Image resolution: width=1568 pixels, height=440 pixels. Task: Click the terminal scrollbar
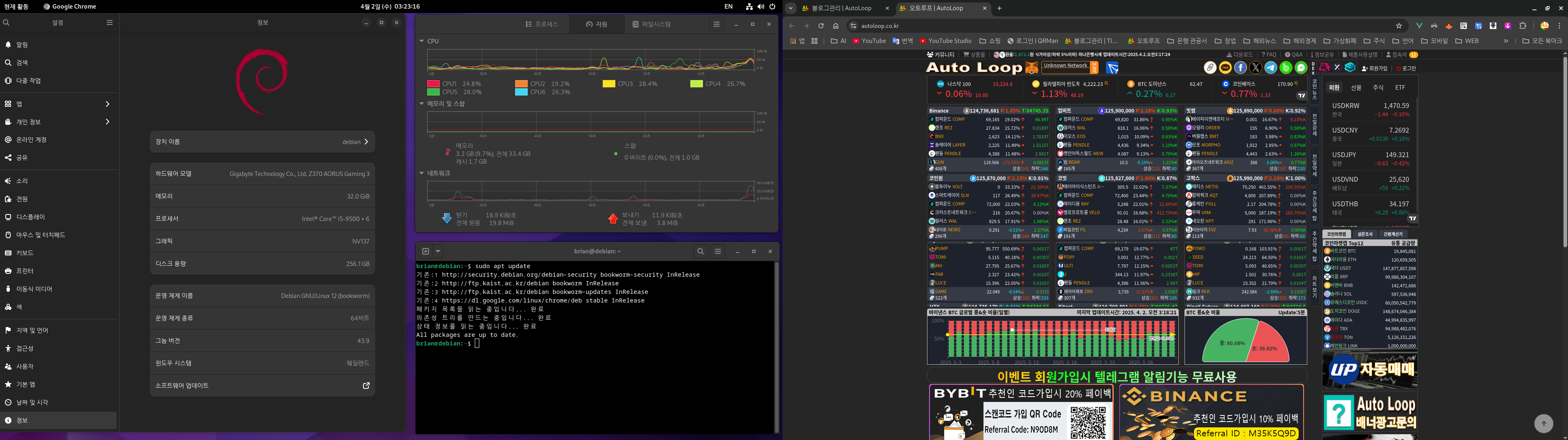click(776, 347)
